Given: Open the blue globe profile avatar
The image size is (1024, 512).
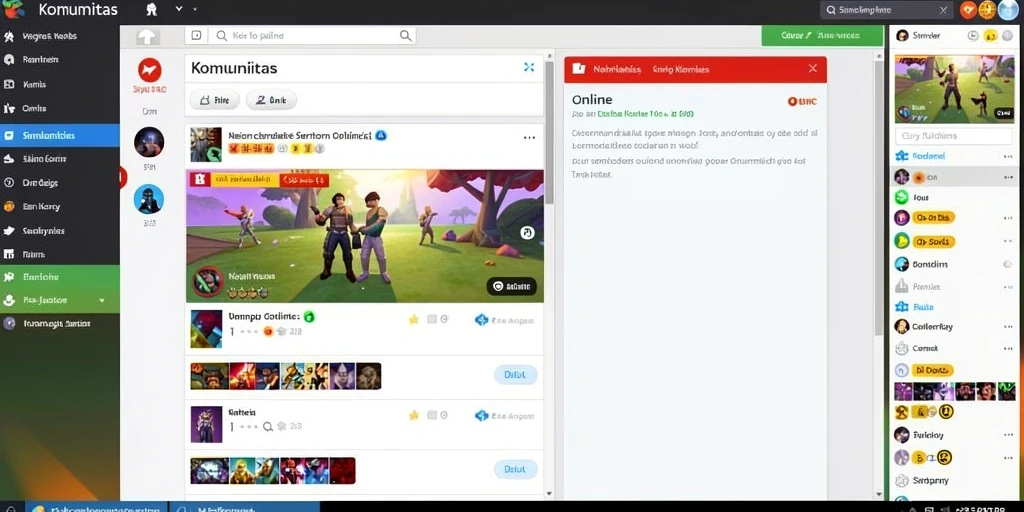Looking at the screenshot, I should pos(1008,10).
